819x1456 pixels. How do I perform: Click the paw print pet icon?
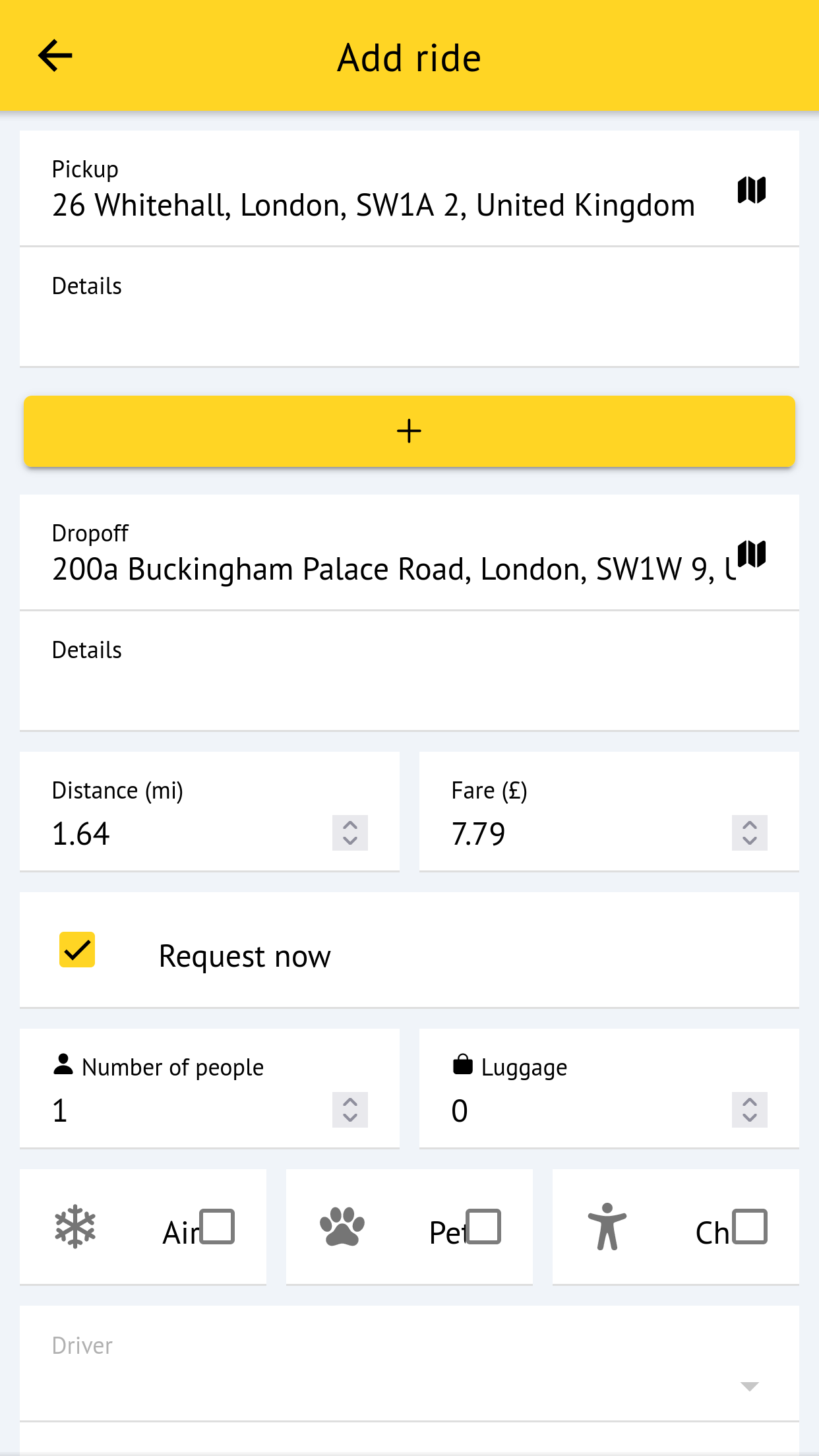(342, 1227)
